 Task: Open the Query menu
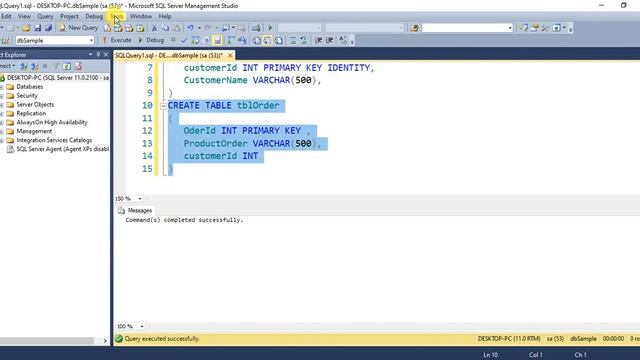pos(45,16)
